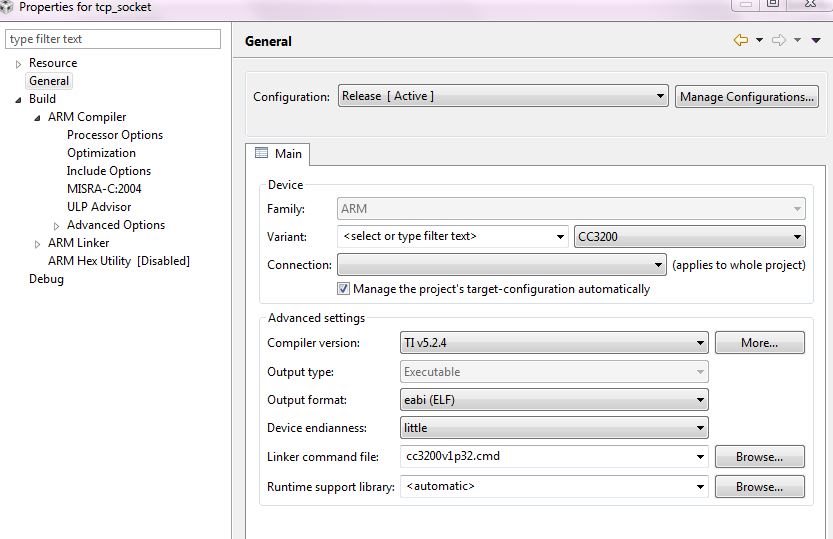Open the view menu triangle icon
This screenshot has height=539, width=833.
(816, 40)
